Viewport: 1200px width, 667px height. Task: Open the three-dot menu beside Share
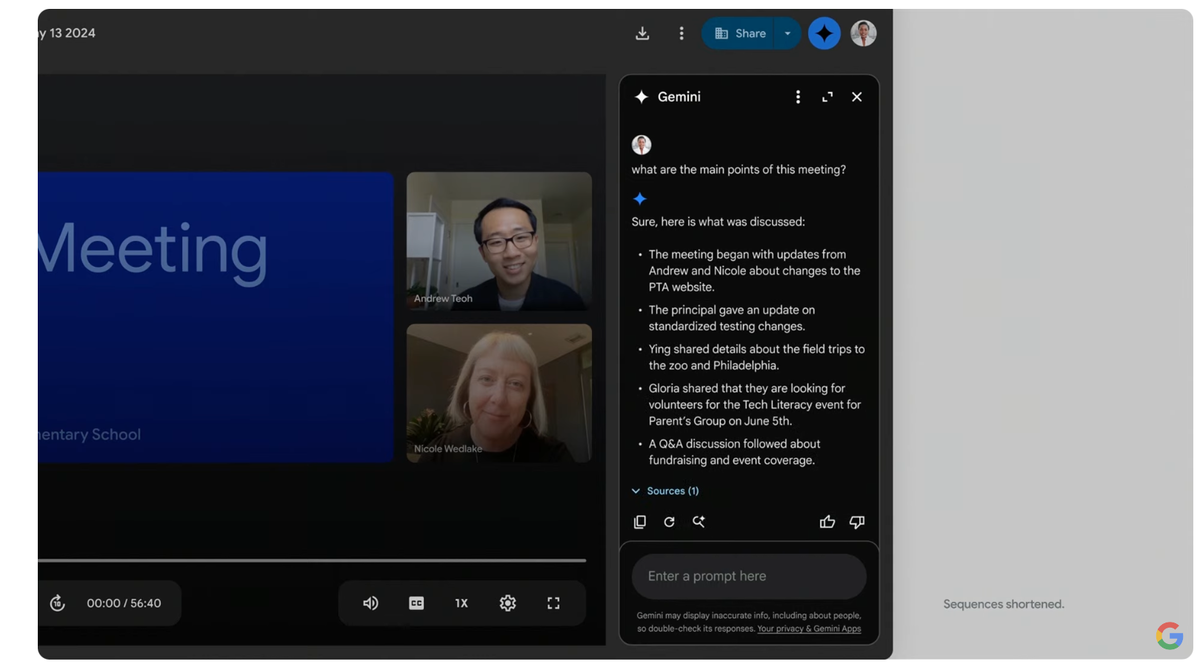681,33
